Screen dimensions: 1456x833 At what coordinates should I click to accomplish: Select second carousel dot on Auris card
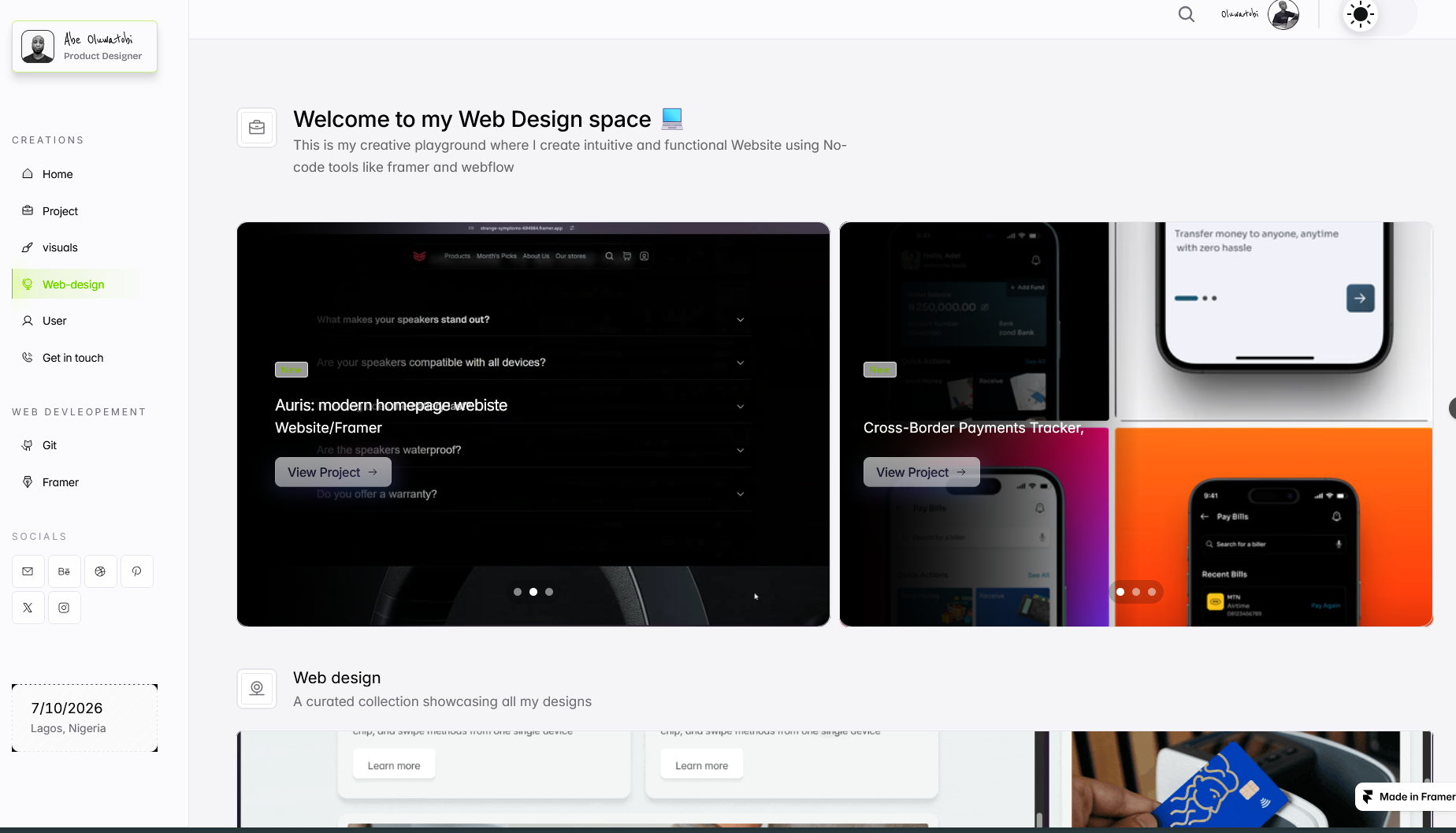point(533,592)
